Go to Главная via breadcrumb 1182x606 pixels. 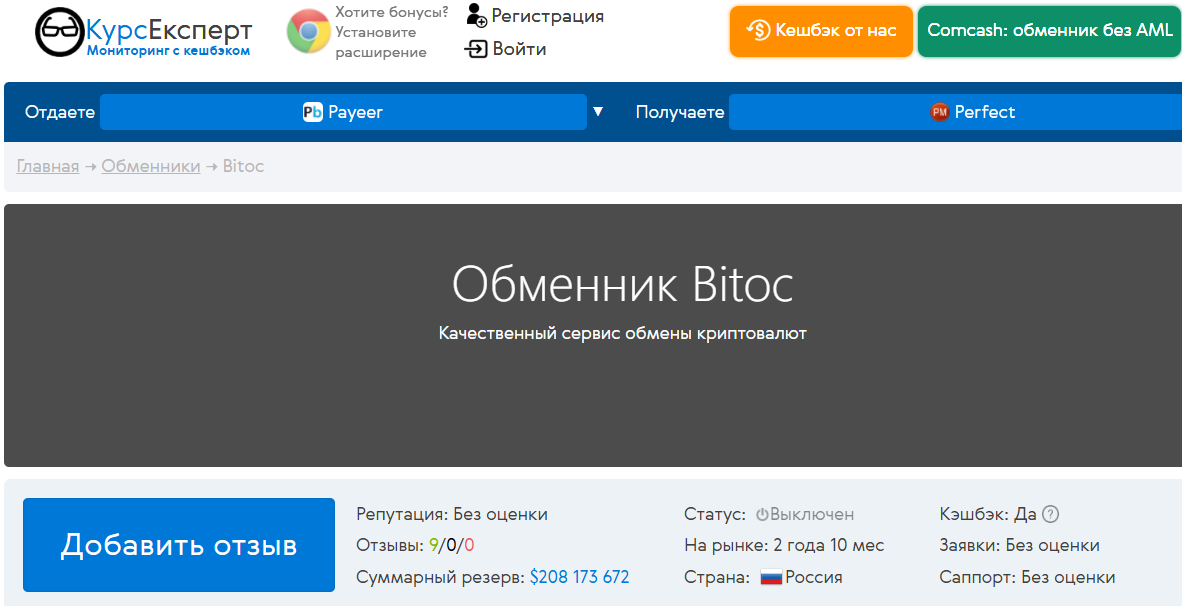coord(46,166)
